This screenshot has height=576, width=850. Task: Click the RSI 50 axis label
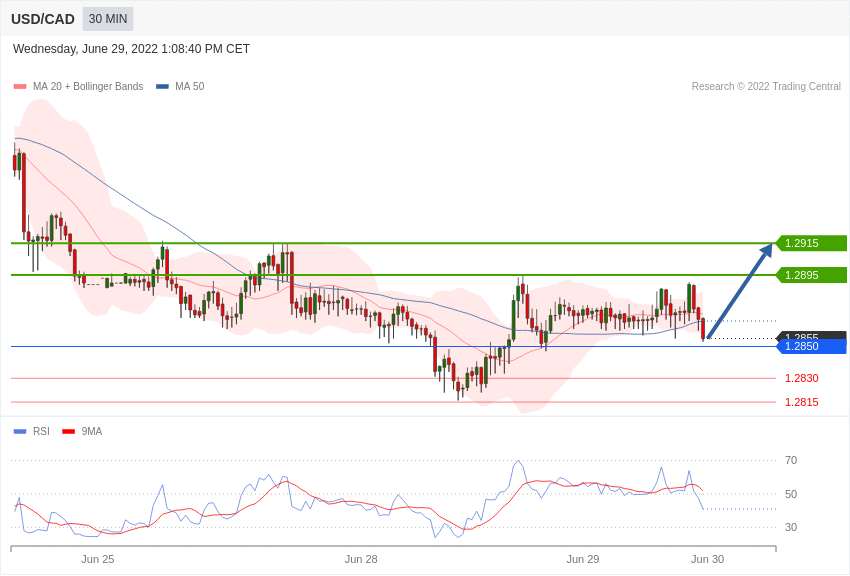coord(791,494)
